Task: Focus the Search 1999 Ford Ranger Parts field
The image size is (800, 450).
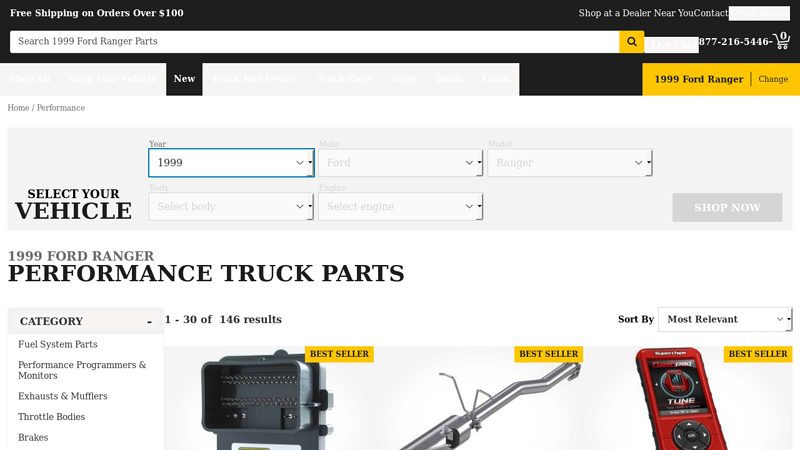Action: point(314,42)
